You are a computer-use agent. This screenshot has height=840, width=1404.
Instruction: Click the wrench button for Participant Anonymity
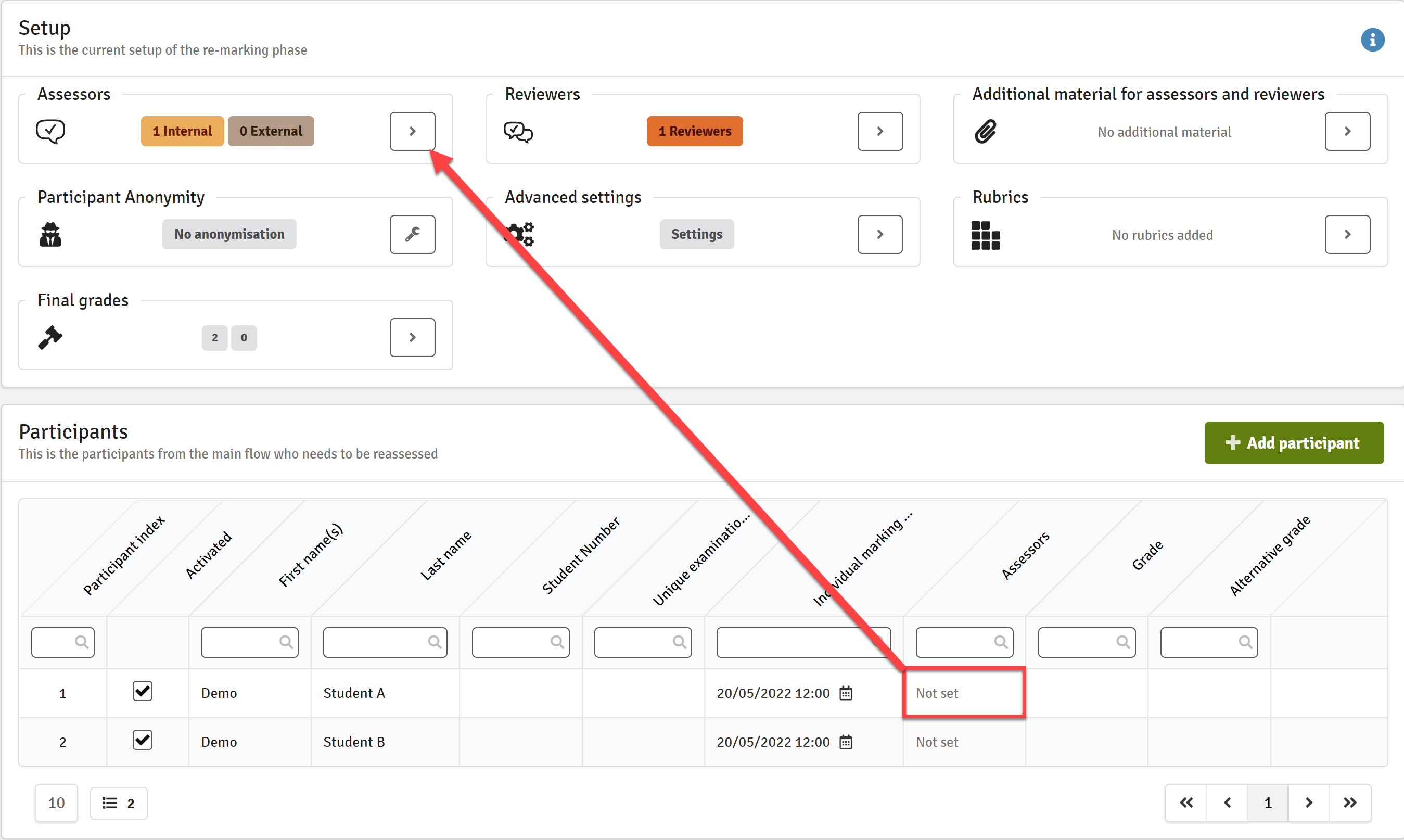point(412,234)
